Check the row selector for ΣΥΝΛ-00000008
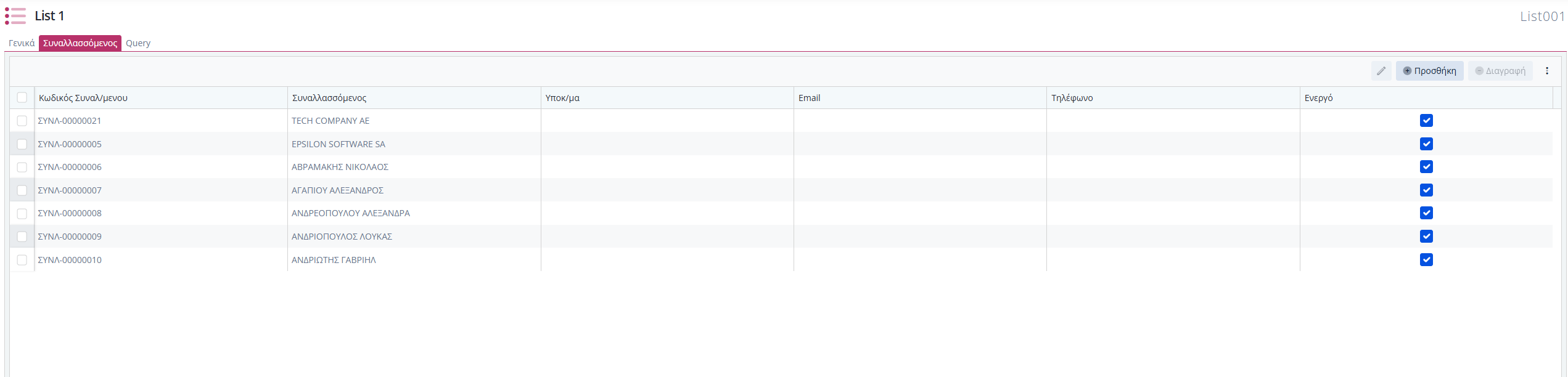Screen dimensions: 1568x377 point(22,213)
